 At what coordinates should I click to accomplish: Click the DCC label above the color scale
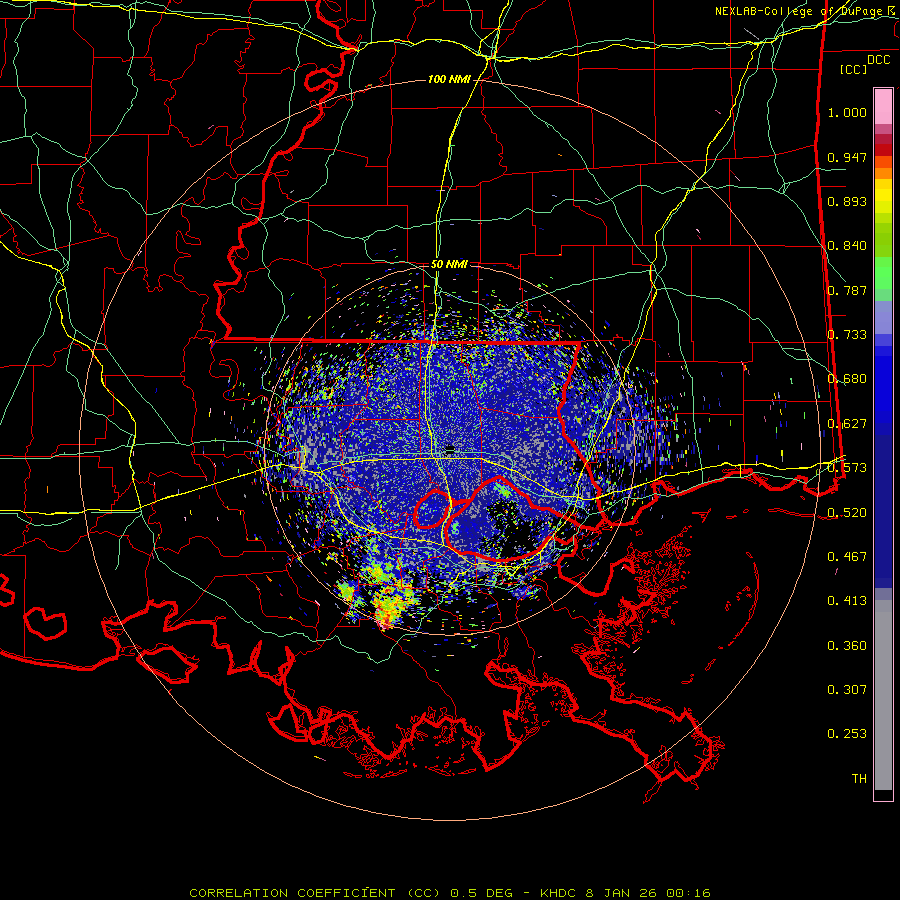coord(878,60)
